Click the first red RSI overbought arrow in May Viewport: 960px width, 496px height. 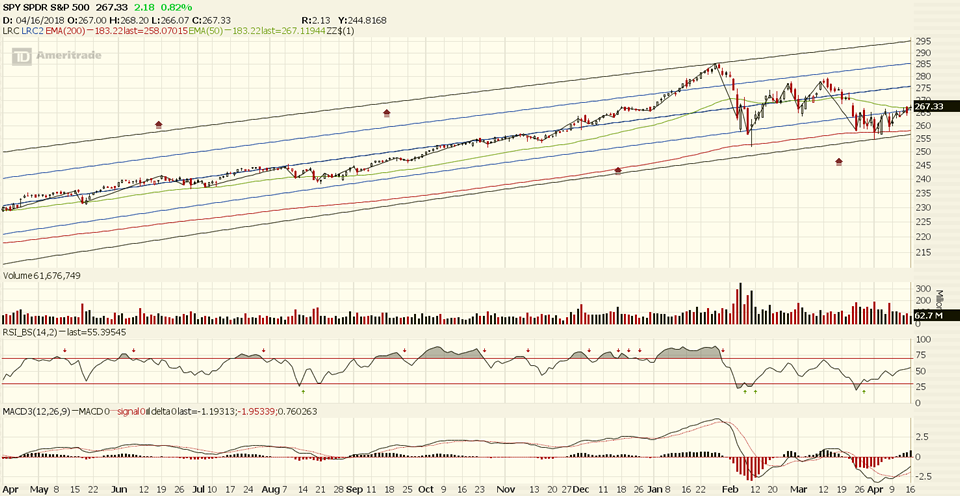[x=64, y=351]
